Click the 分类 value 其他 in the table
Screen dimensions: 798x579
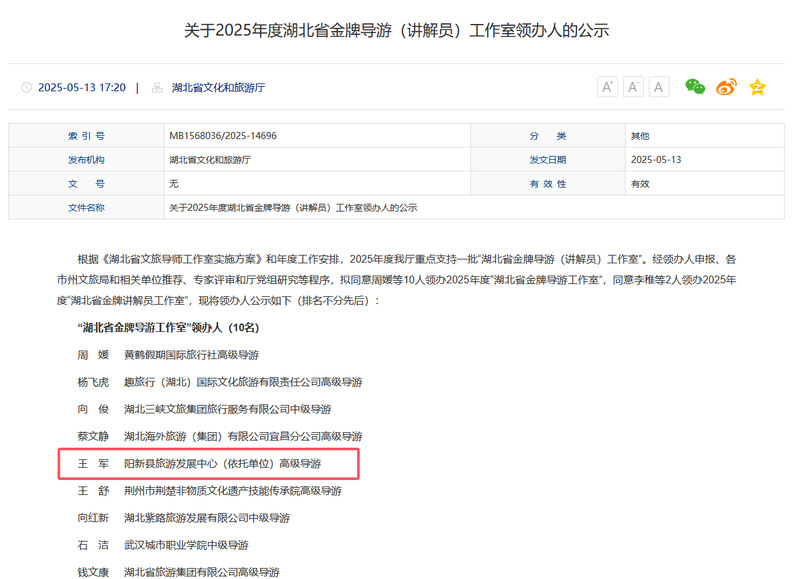639,136
